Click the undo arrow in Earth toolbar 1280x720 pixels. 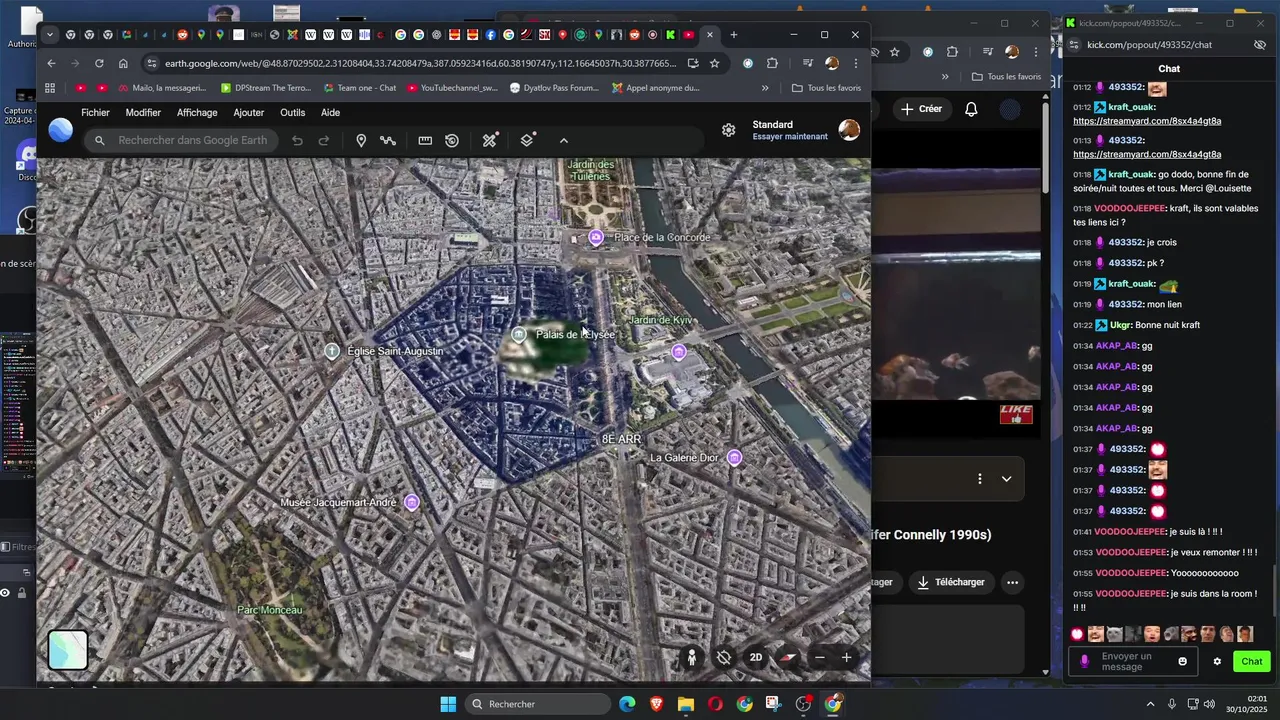pos(297,141)
